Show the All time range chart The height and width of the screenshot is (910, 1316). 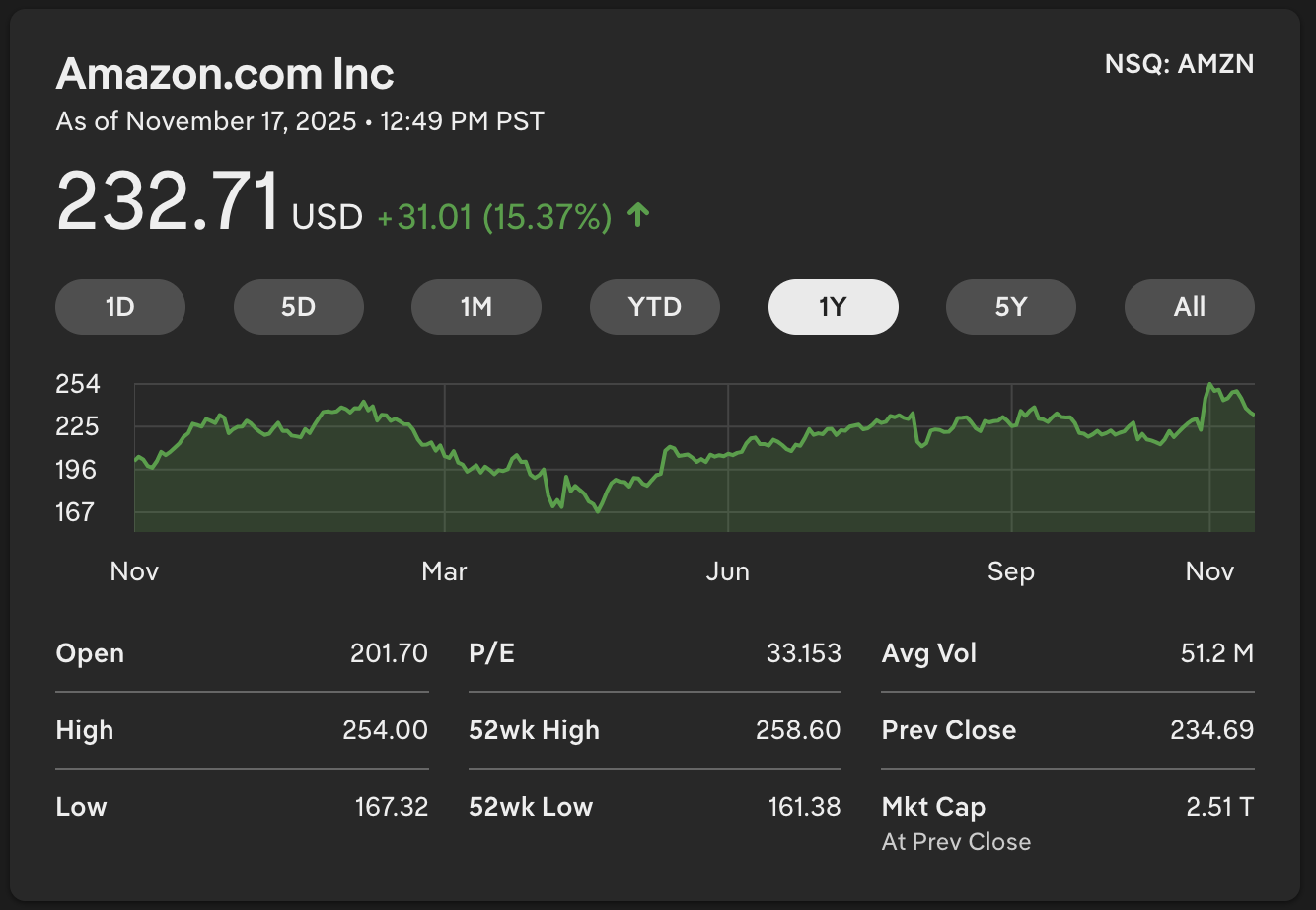1190,307
